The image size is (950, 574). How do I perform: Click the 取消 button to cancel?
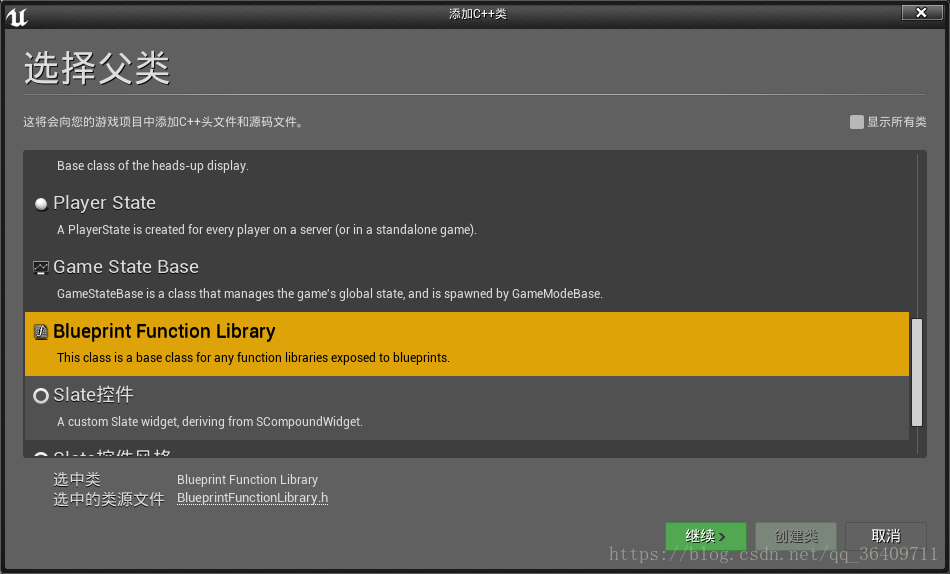pyautogui.click(x=885, y=536)
